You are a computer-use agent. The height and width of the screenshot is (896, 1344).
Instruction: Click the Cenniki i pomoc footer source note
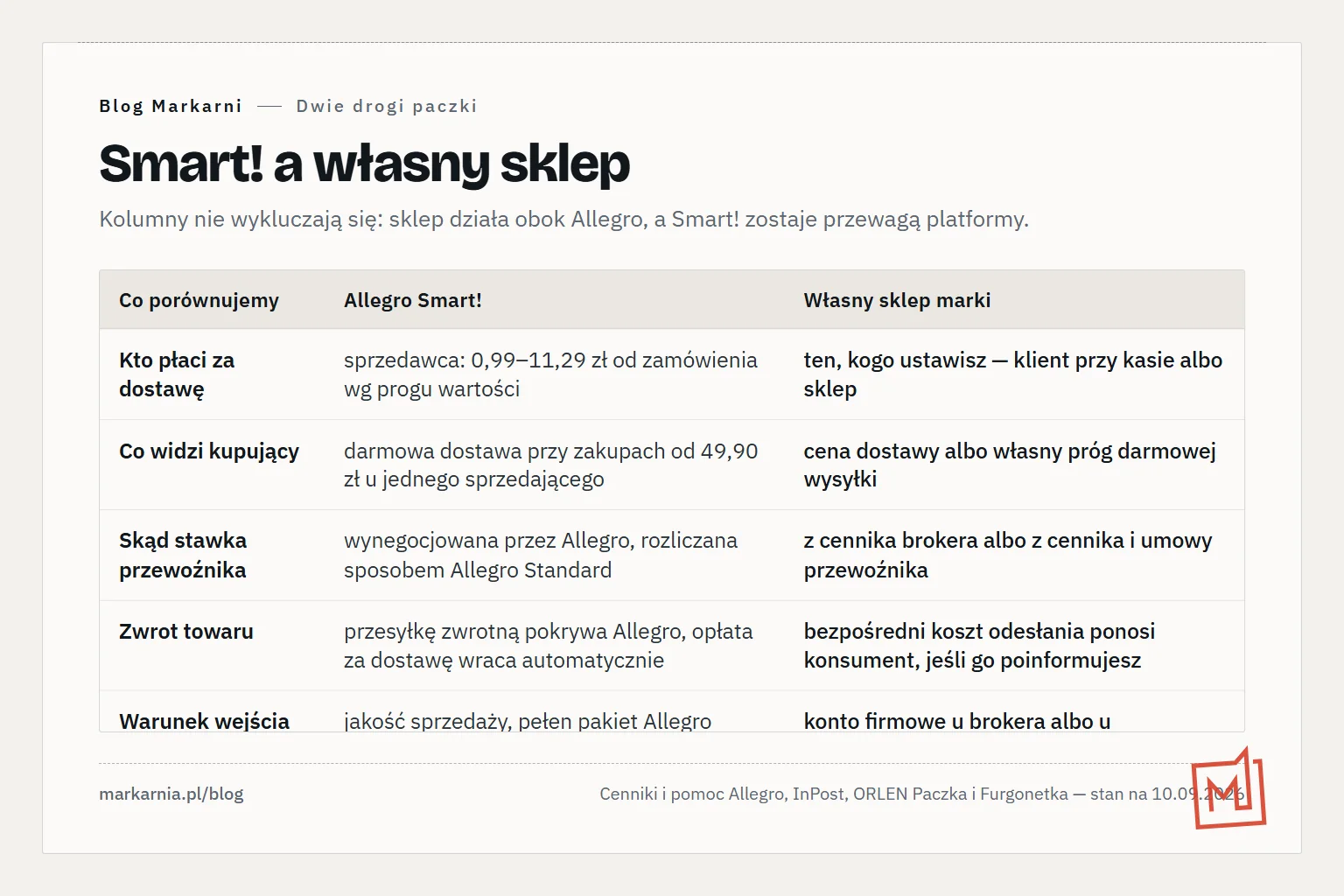tap(921, 794)
